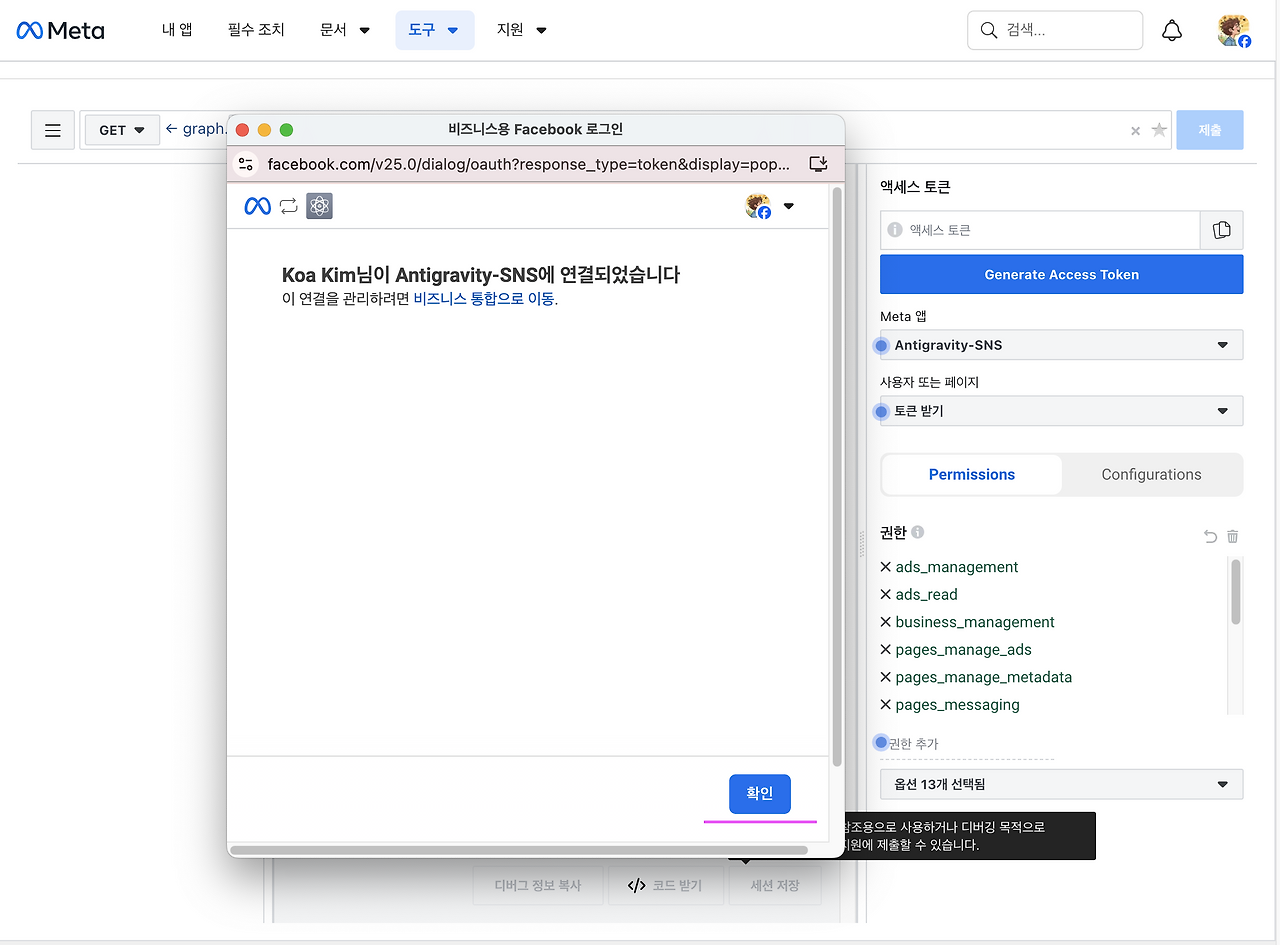Click the business_management permission text
1280x945 pixels.
(x=975, y=622)
